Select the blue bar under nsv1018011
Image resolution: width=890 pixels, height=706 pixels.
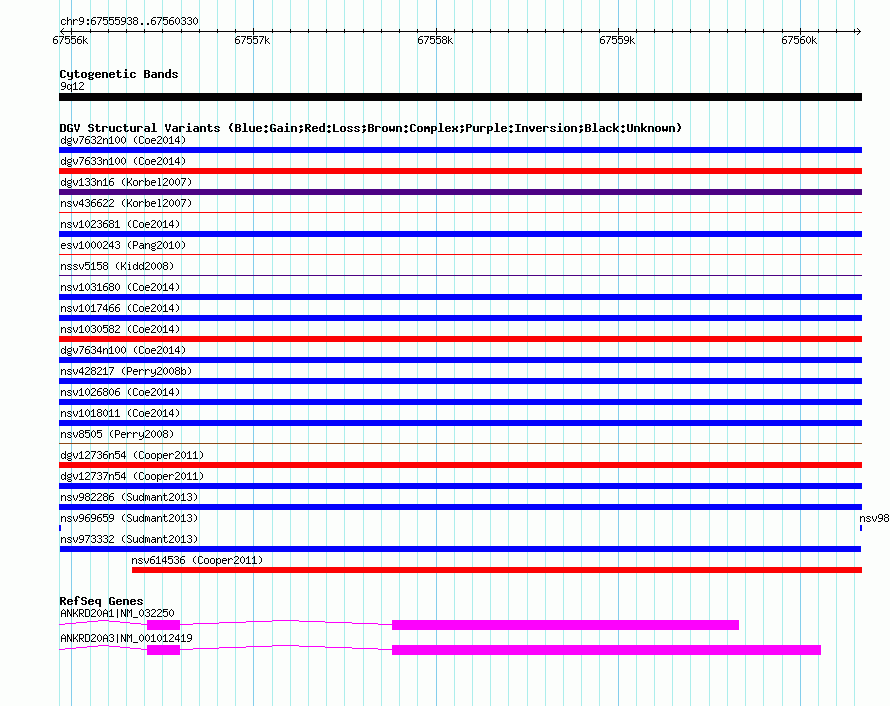pyautogui.click(x=460, y=423)
